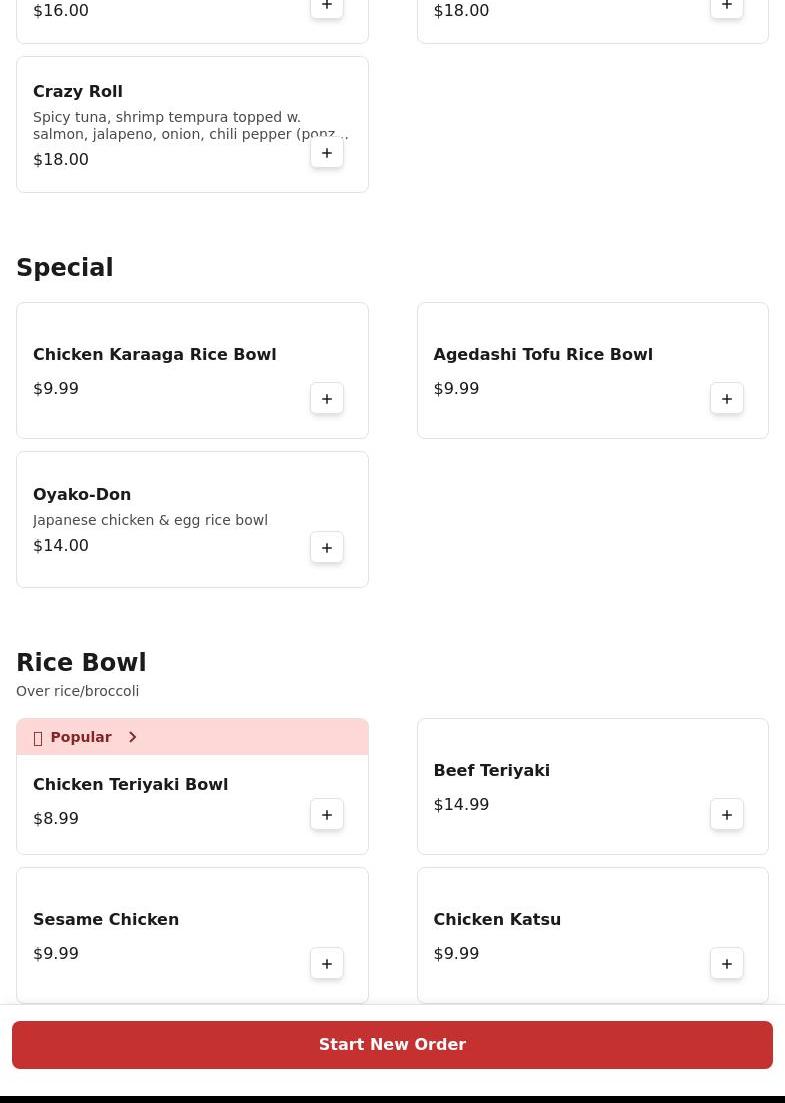Viewport: 785px width, 1103px height.
Task: Add Crazy Roll to order
Action: pos(327,153)
